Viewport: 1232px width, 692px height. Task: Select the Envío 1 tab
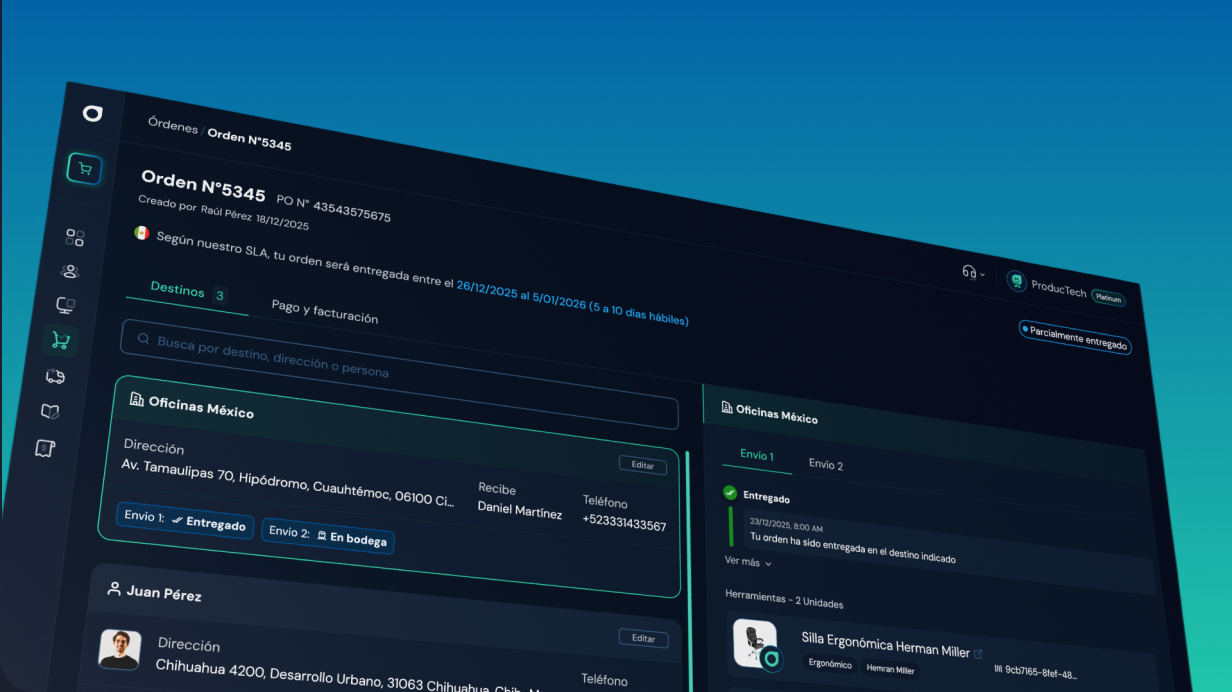point(757,455)
